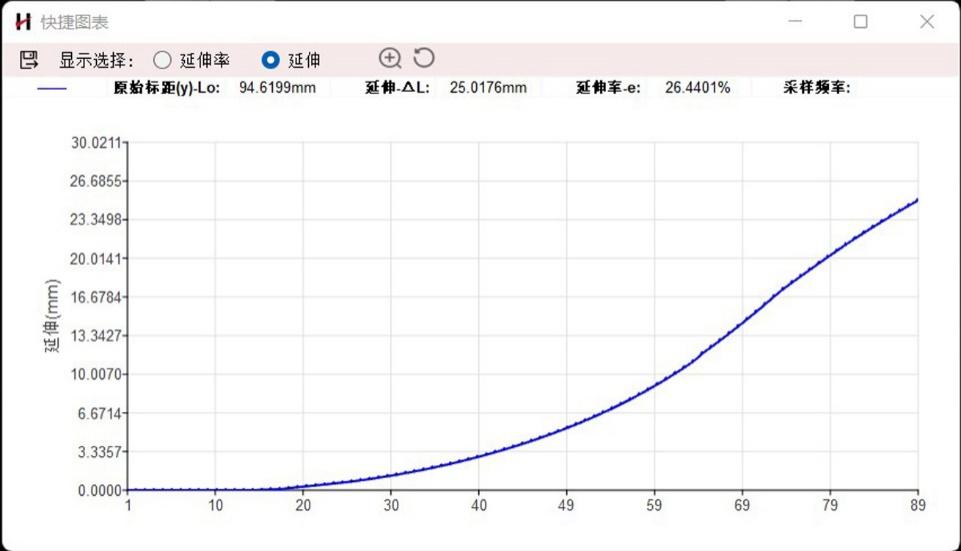
Task: Click the 延伸(mm) vertical axis title
Action: pyautogui.click(x=53, y=316)
